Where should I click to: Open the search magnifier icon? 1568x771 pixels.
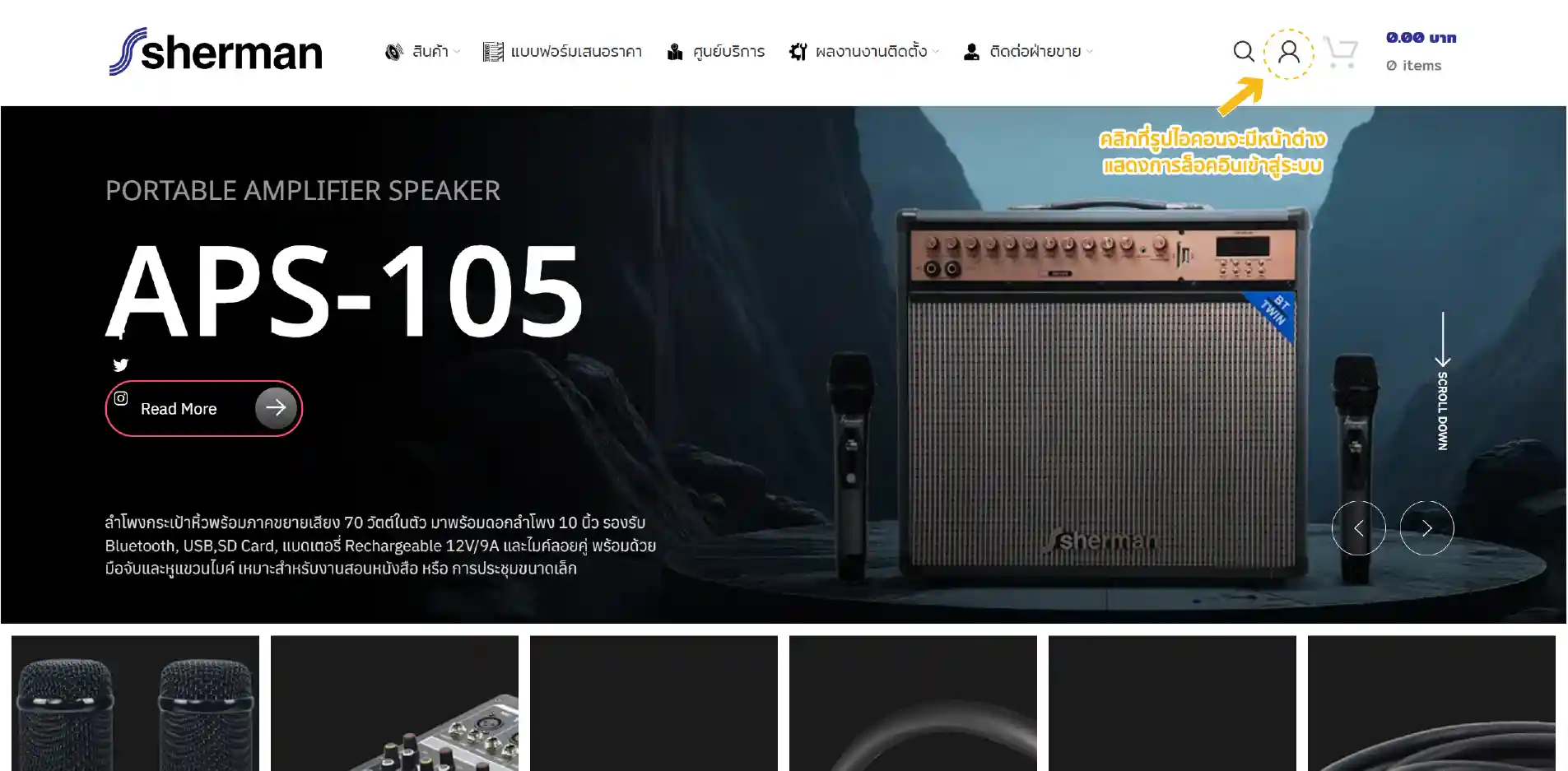point(1243,52)
